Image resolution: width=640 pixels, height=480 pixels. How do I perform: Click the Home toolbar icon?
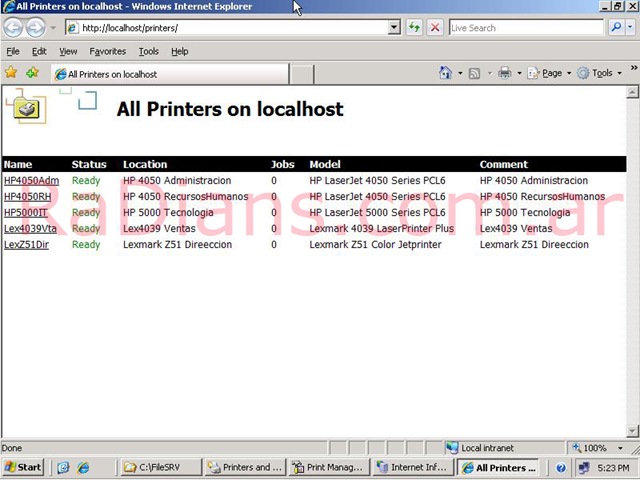[446, 73]
